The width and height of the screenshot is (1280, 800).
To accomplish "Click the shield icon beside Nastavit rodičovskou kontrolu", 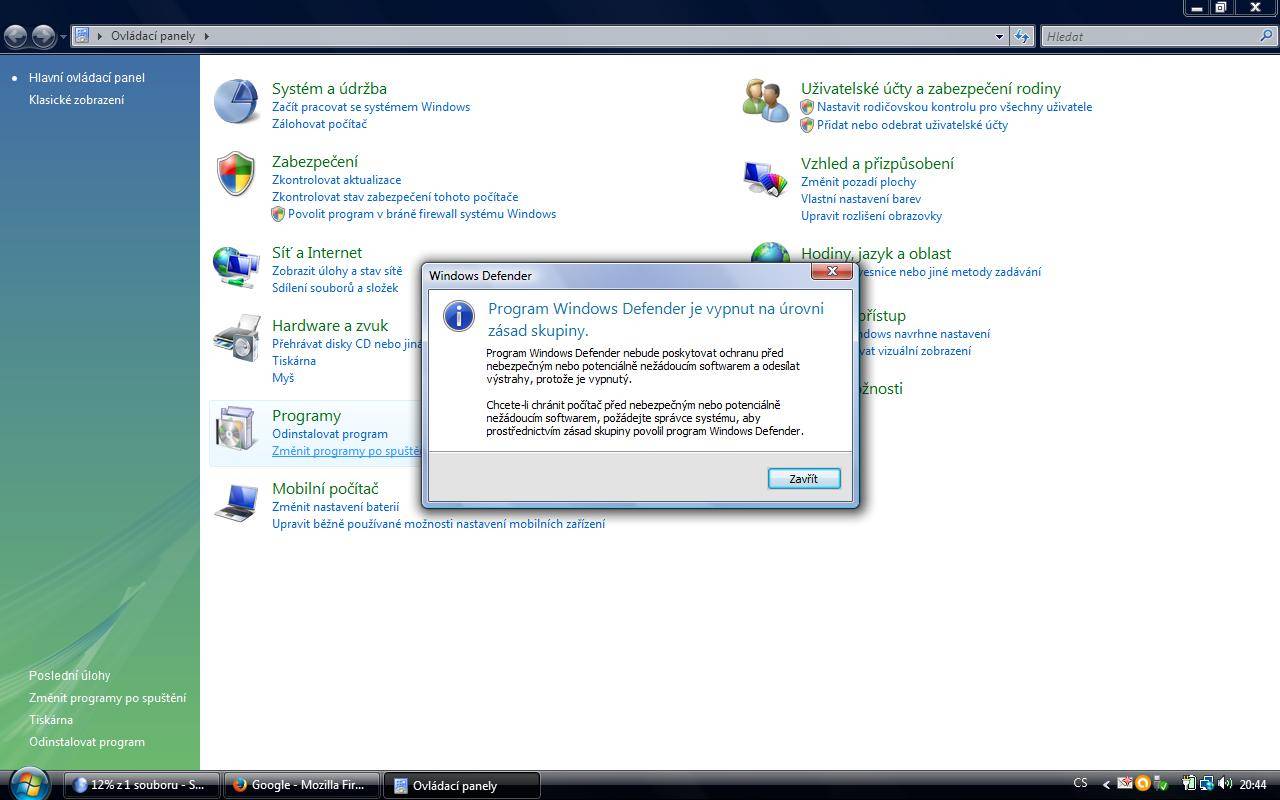I will pyautogui.click(x=807, y=107).
